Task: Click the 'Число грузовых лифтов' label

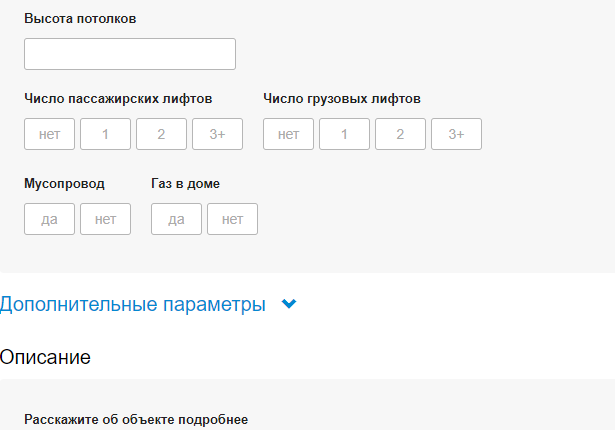Action: click(x=342, y=98)
